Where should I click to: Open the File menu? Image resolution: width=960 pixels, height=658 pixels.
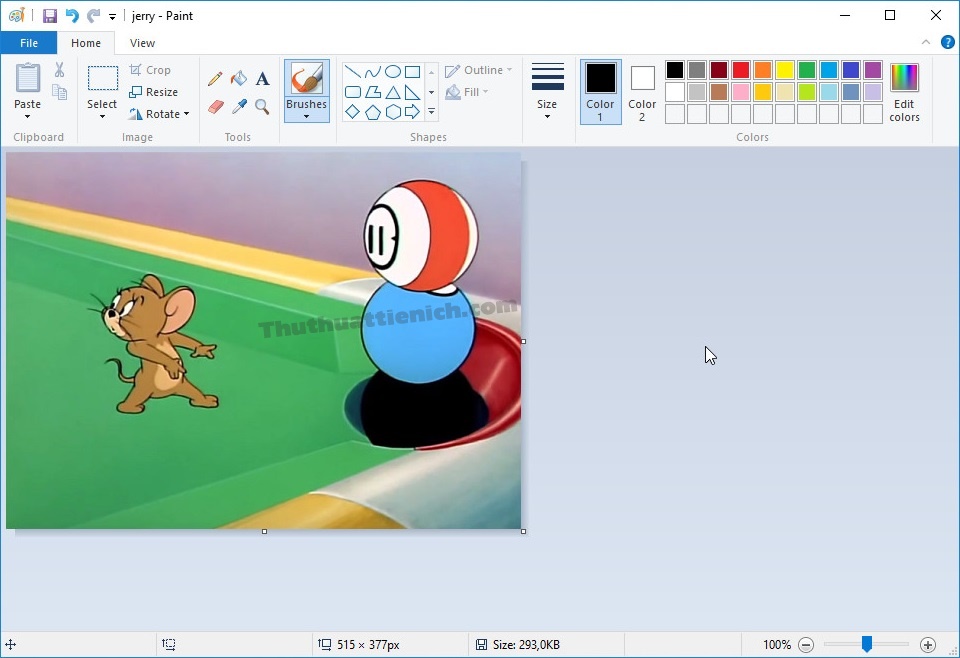29,43
